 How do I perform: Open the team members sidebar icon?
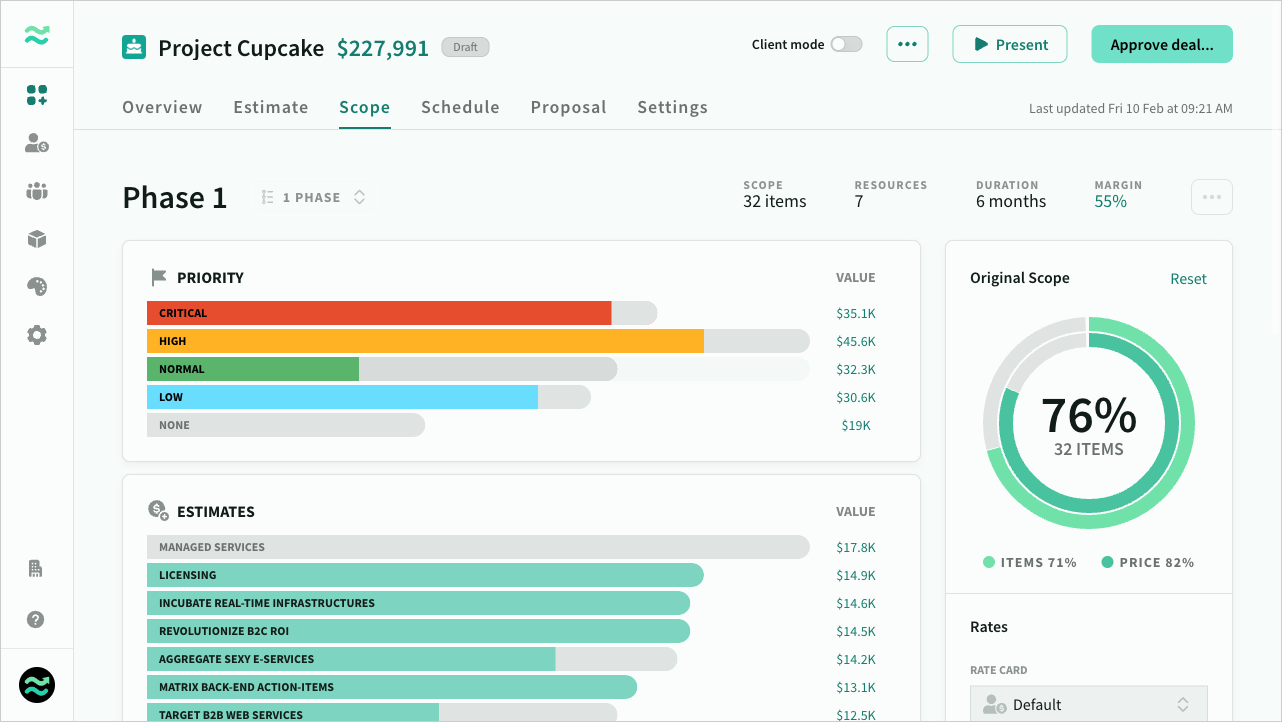pyautogui.click(x=37, y=192)
